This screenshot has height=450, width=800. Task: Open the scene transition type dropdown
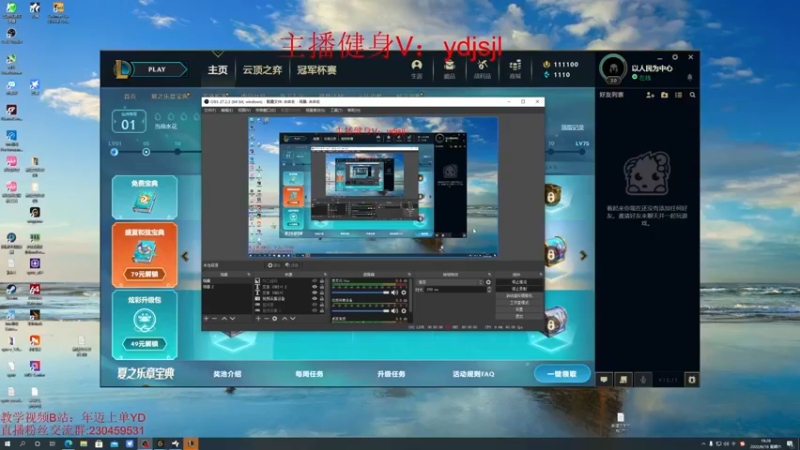pyautogui.click(x=450, y=282)
